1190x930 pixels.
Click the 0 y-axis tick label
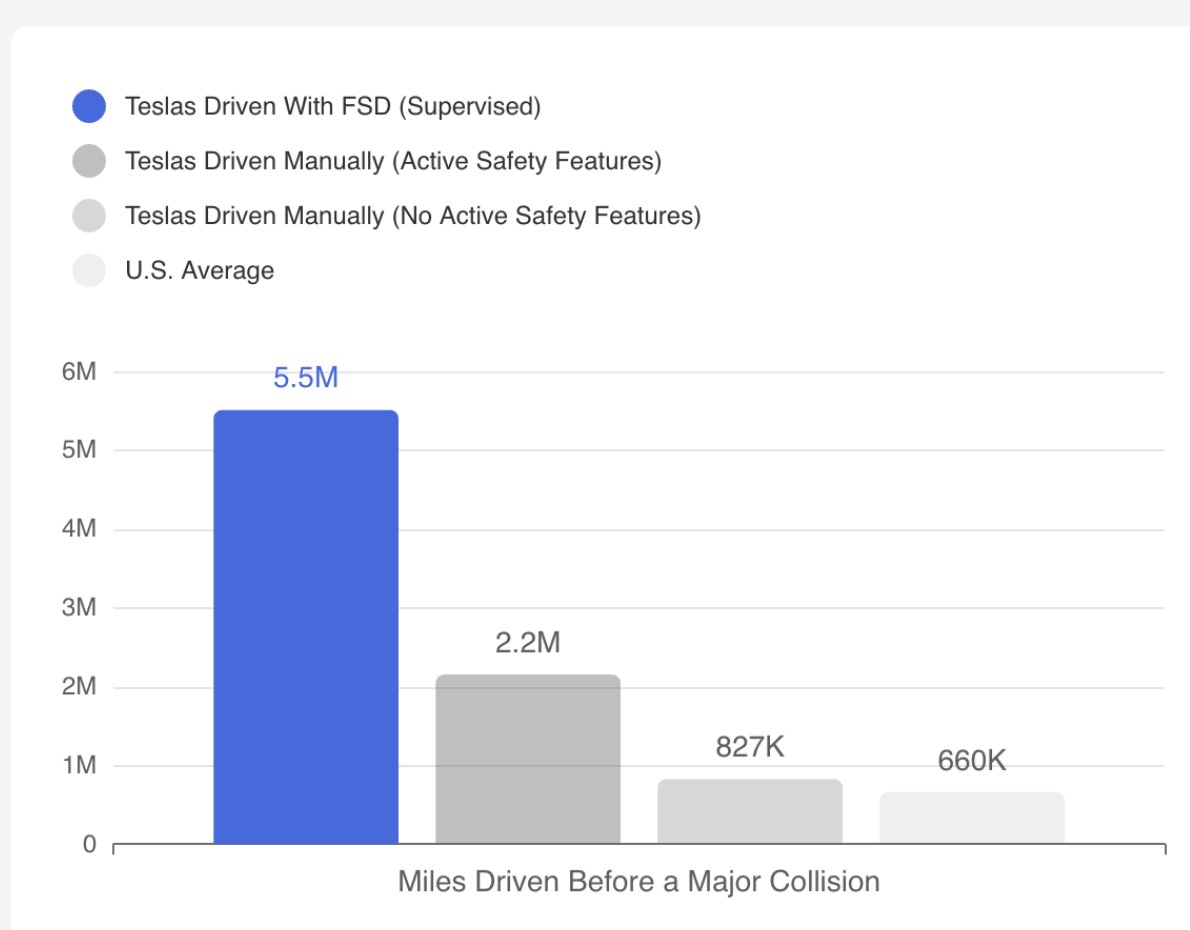tap(90, 844)
